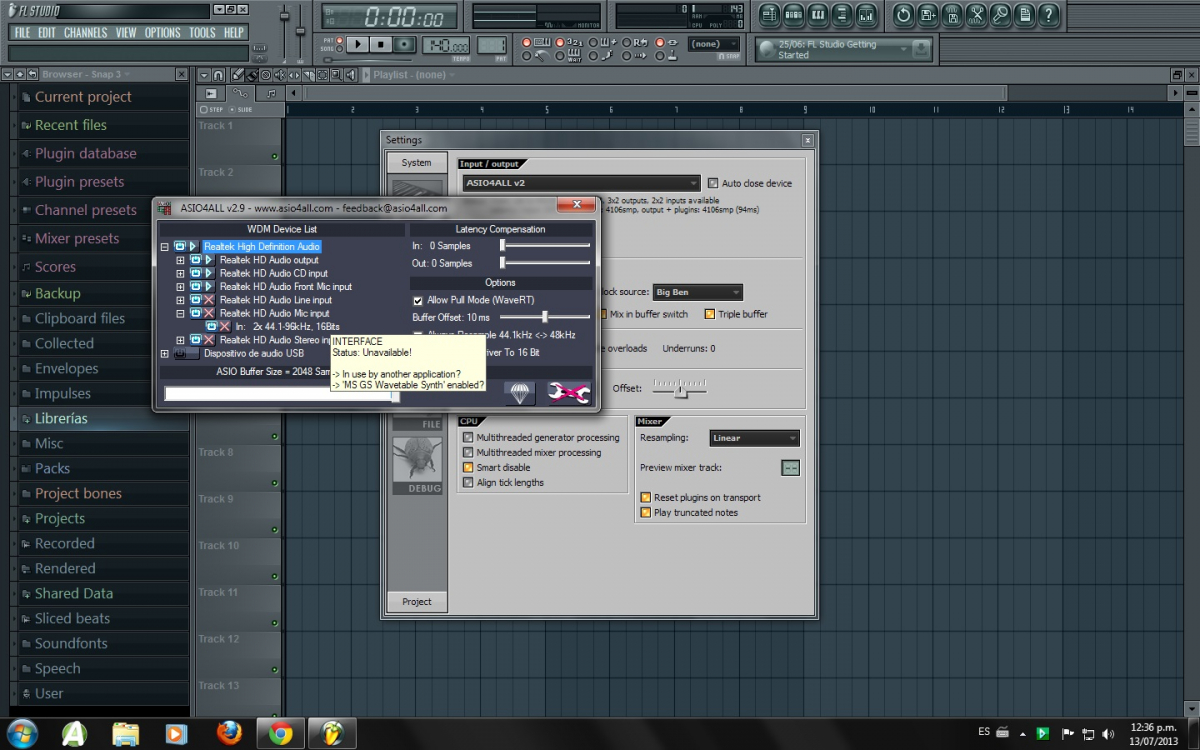
Task: Click the undo history circular arrow icon
Action: (903, 15)
